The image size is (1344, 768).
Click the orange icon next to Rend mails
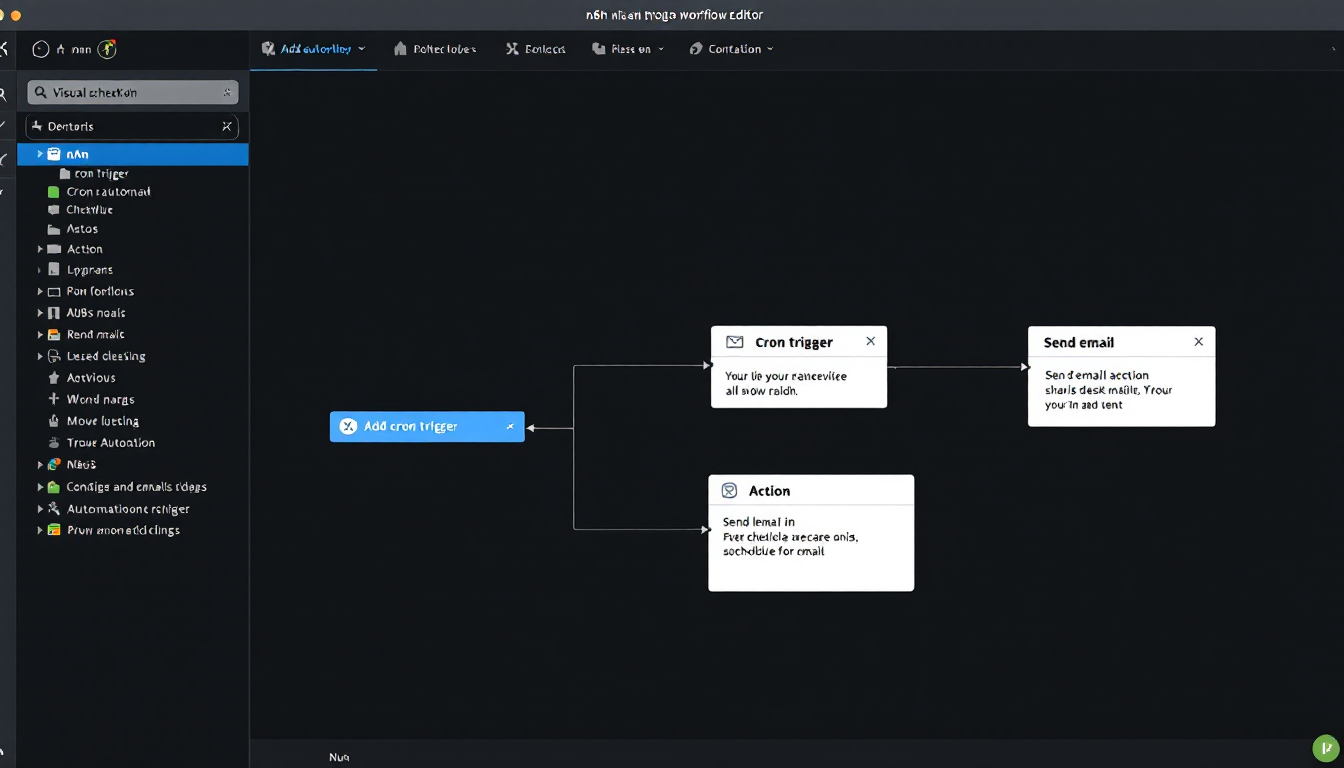(x=54, y=335)
